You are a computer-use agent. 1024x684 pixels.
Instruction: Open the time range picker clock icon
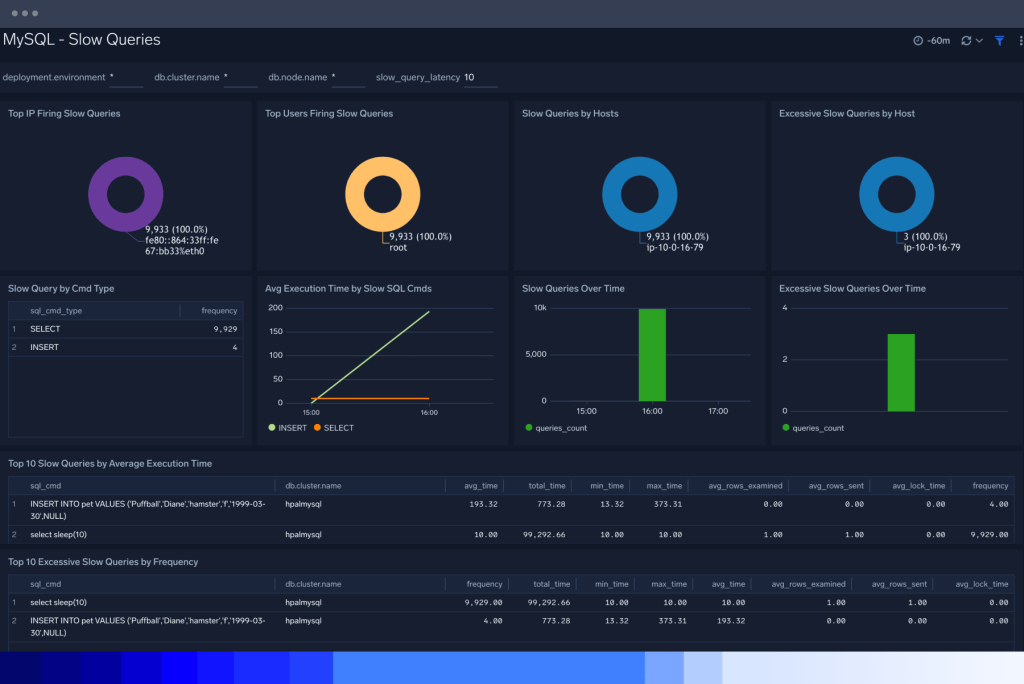click(918, 40)
